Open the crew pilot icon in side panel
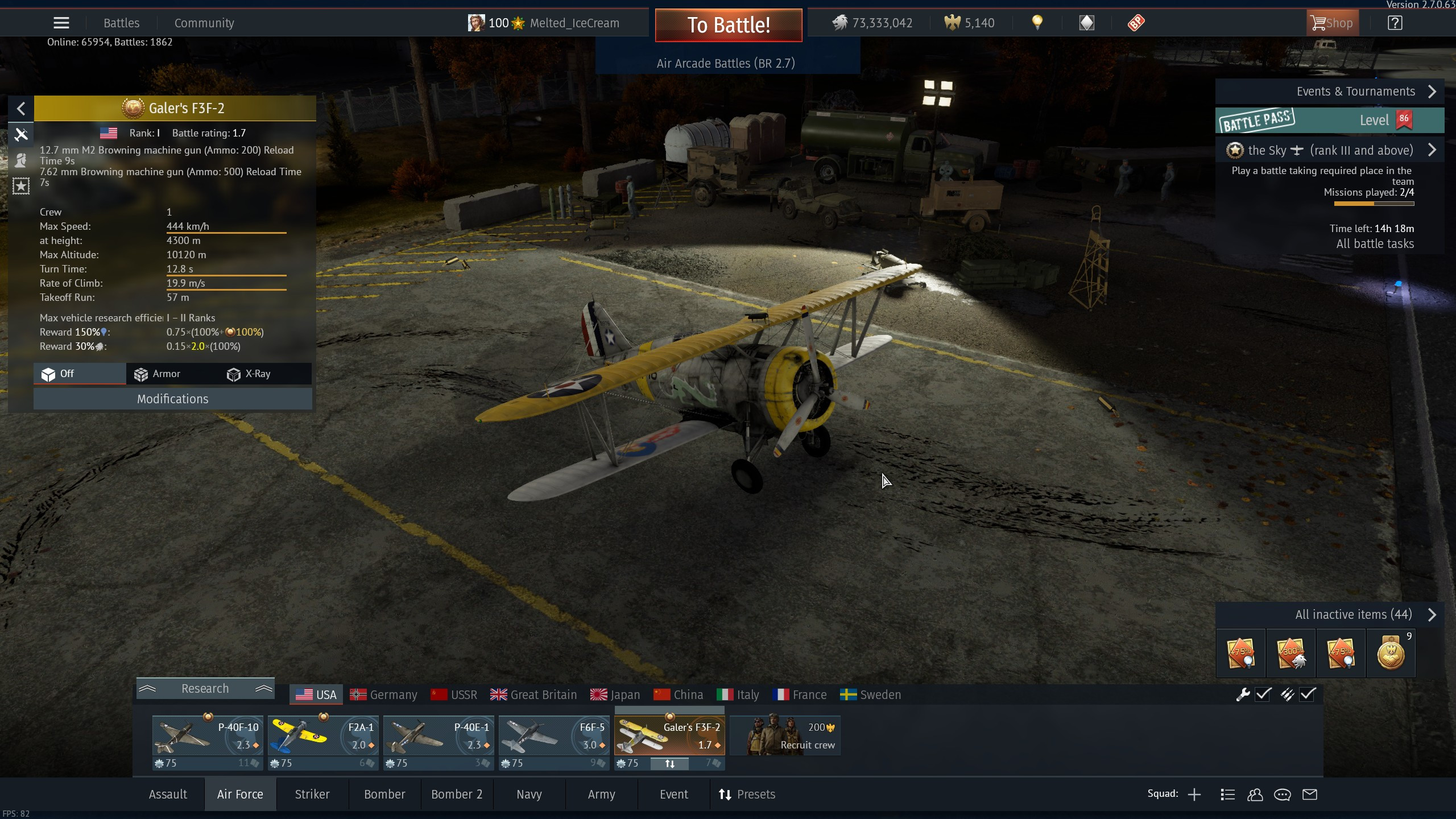The image size is (1456, 819). pyautogui.click(x=21, y=160)
